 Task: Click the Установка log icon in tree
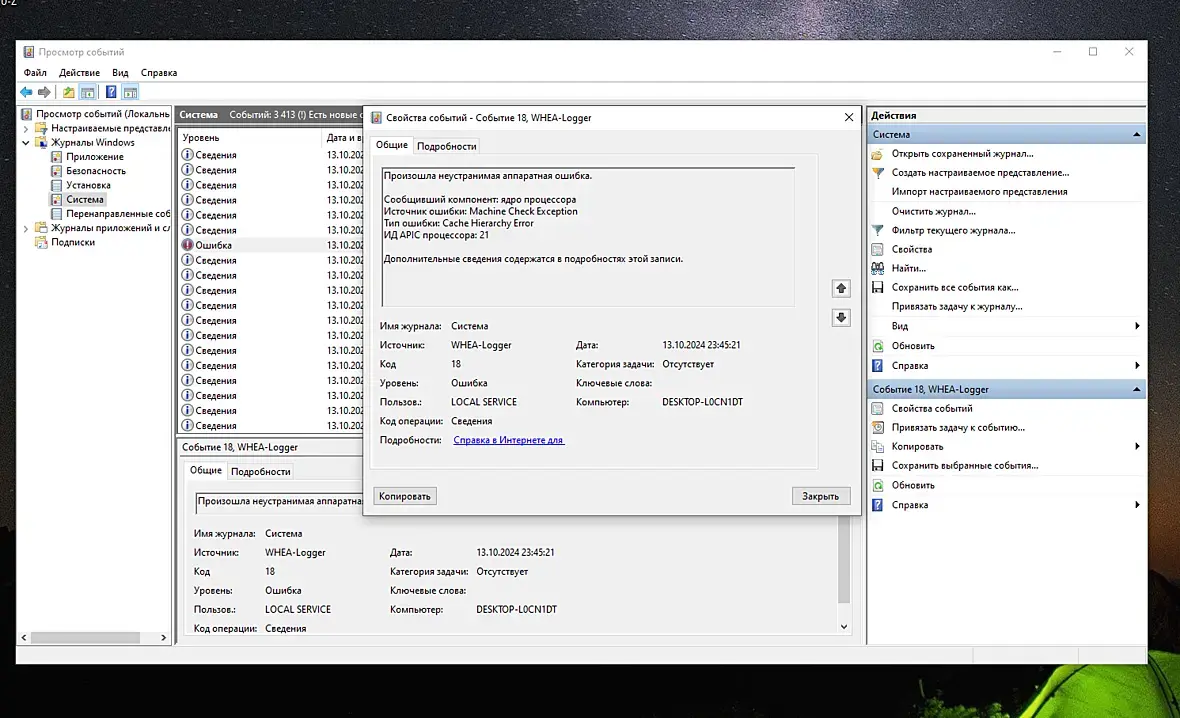pos(56,185)
